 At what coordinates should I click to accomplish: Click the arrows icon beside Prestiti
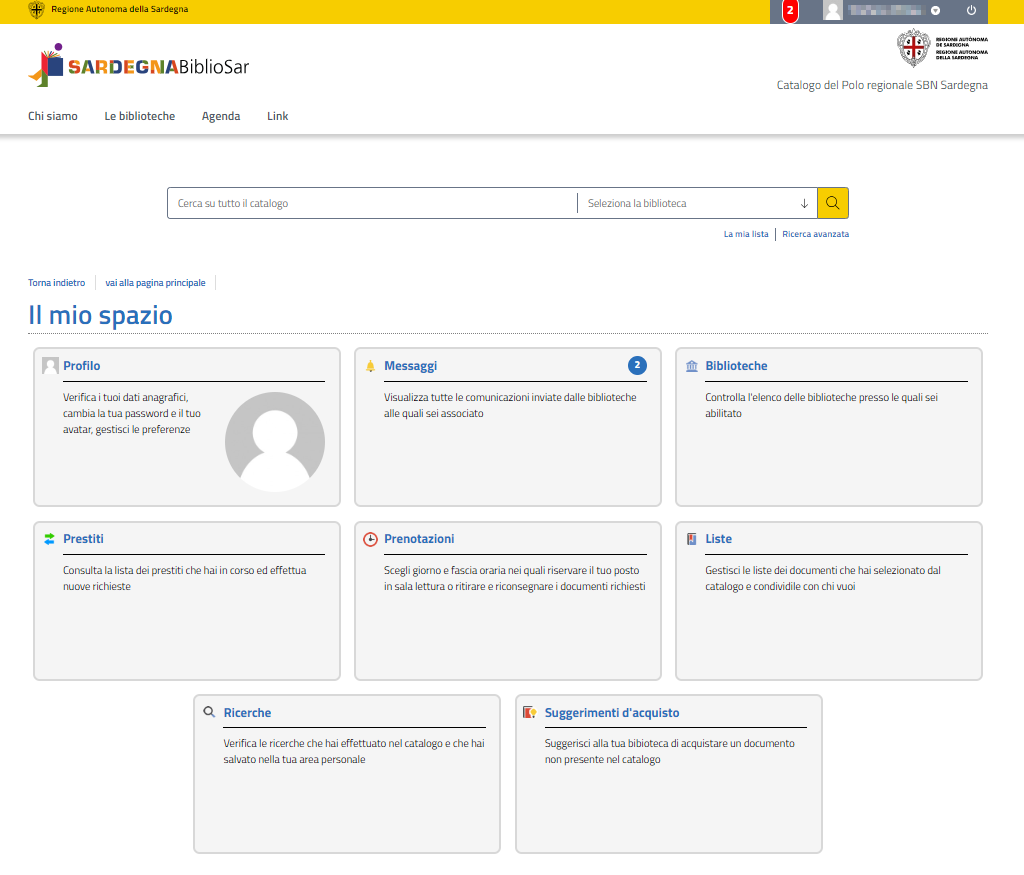tap(49, 539)
